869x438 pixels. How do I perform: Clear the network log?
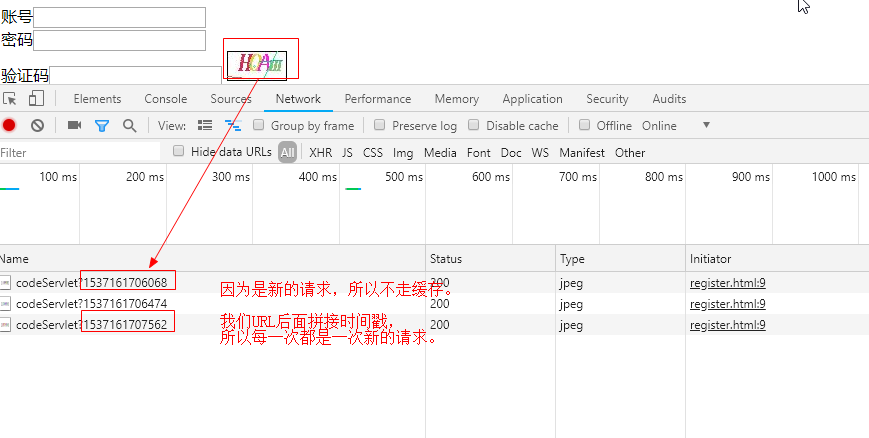[37, 125]
